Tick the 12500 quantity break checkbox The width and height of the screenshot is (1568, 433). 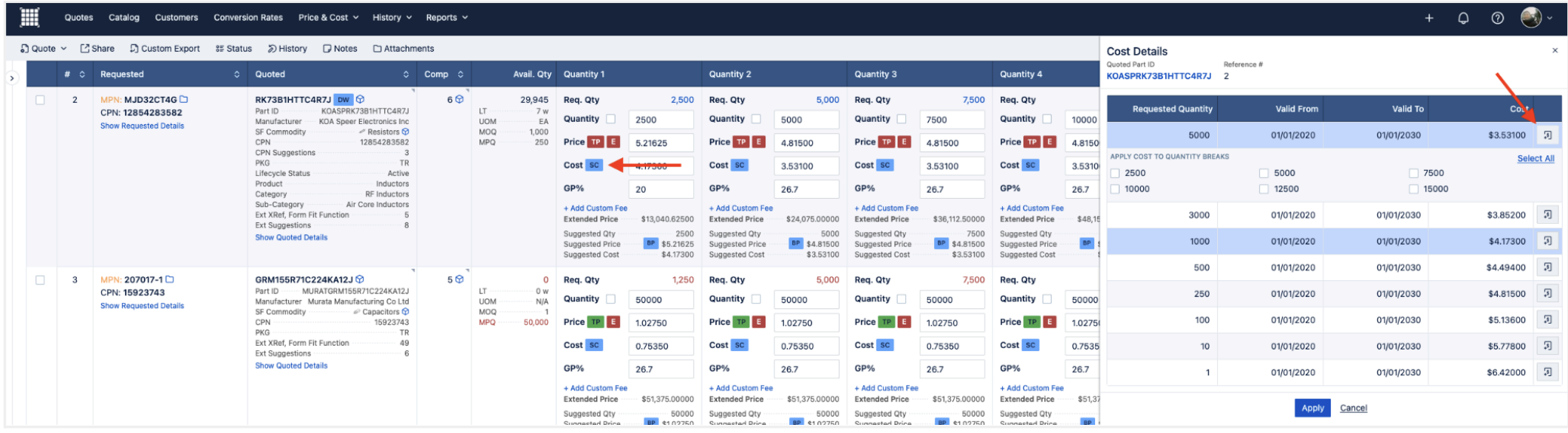1264,189
